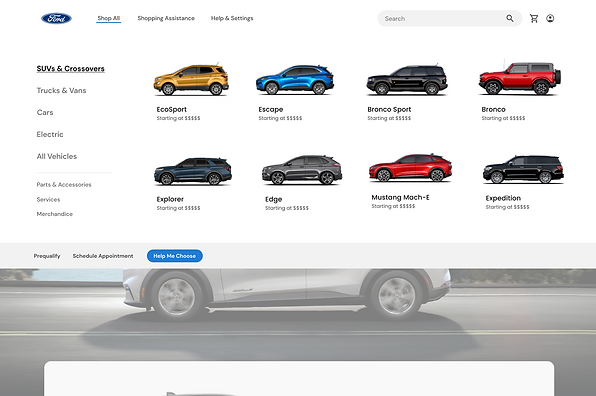The image size is (596, 396).
Task: Click the EcoSport model name
Action: click(x=172, y=109)
